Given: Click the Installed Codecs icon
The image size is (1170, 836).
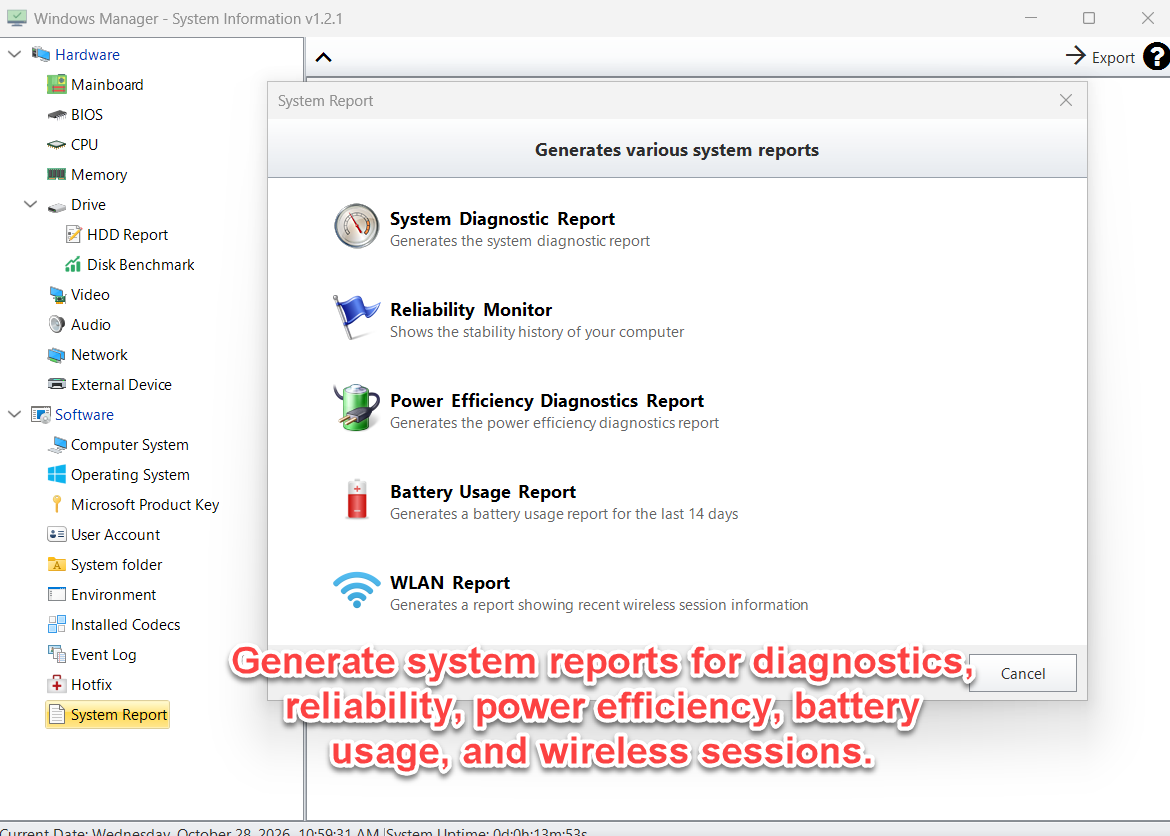Looking at the screenshot, I should tap(57, 625).
